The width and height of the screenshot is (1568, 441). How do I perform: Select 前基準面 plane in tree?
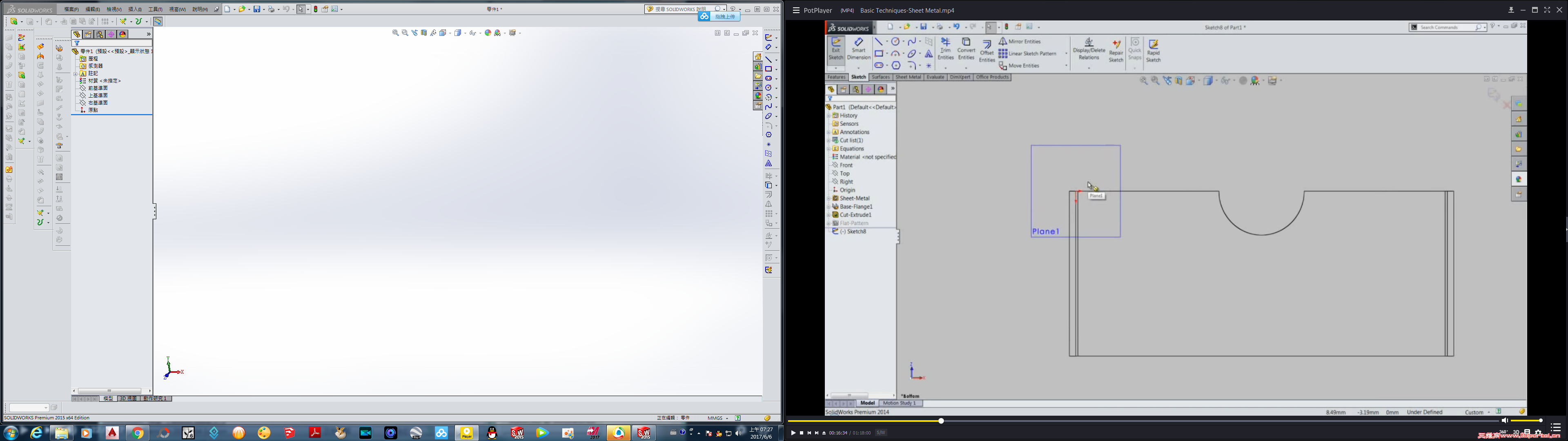tap(98, 88)
